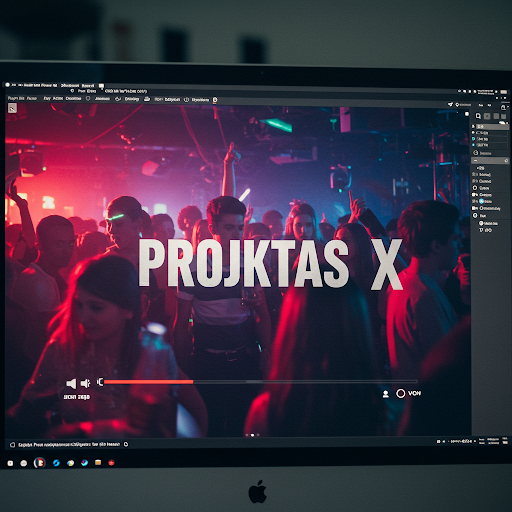
Task: Open the red icon ending the taskbar row
Action: click(111, 463)
